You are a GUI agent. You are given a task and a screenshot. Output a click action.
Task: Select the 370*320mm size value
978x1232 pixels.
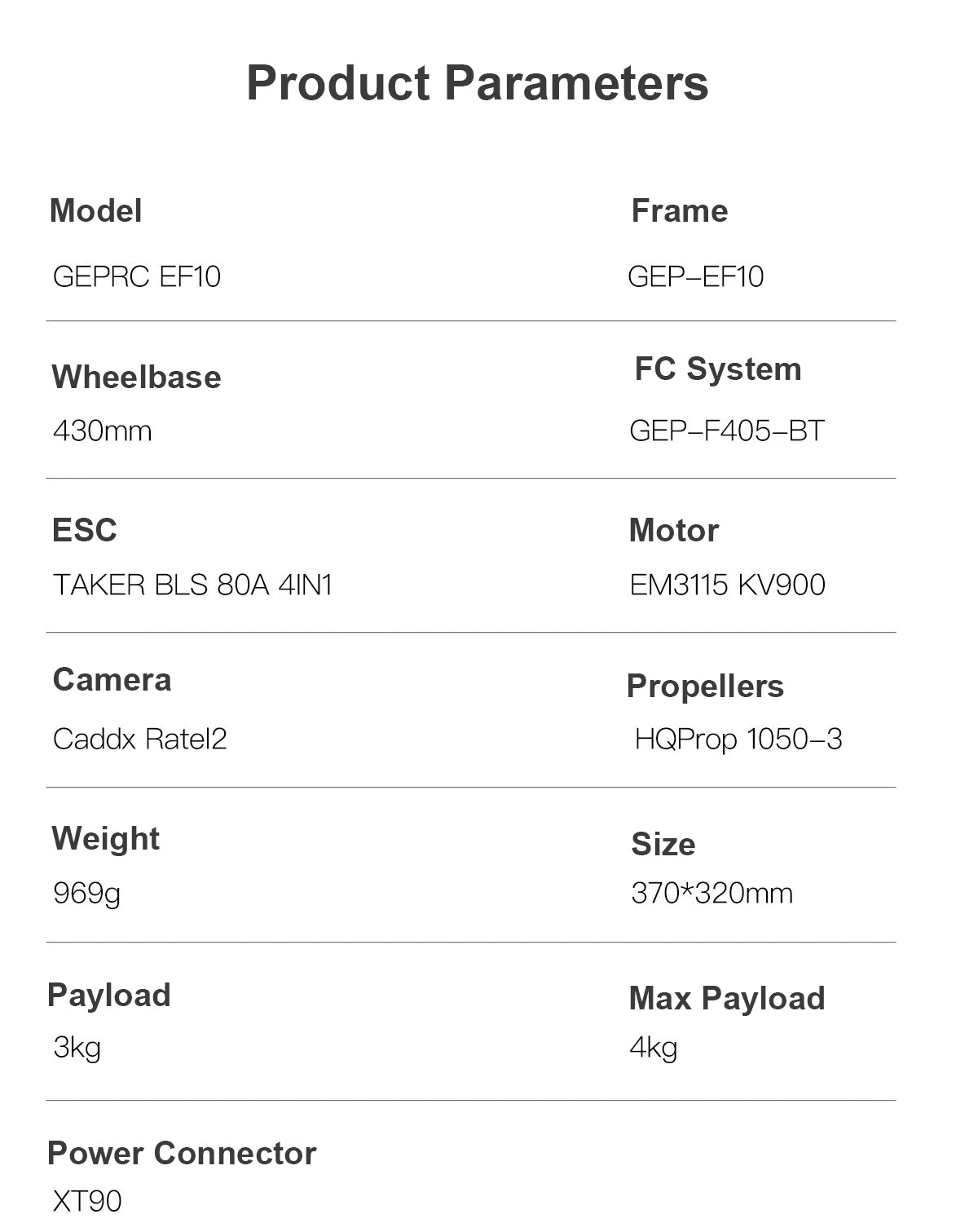point(711,894)
